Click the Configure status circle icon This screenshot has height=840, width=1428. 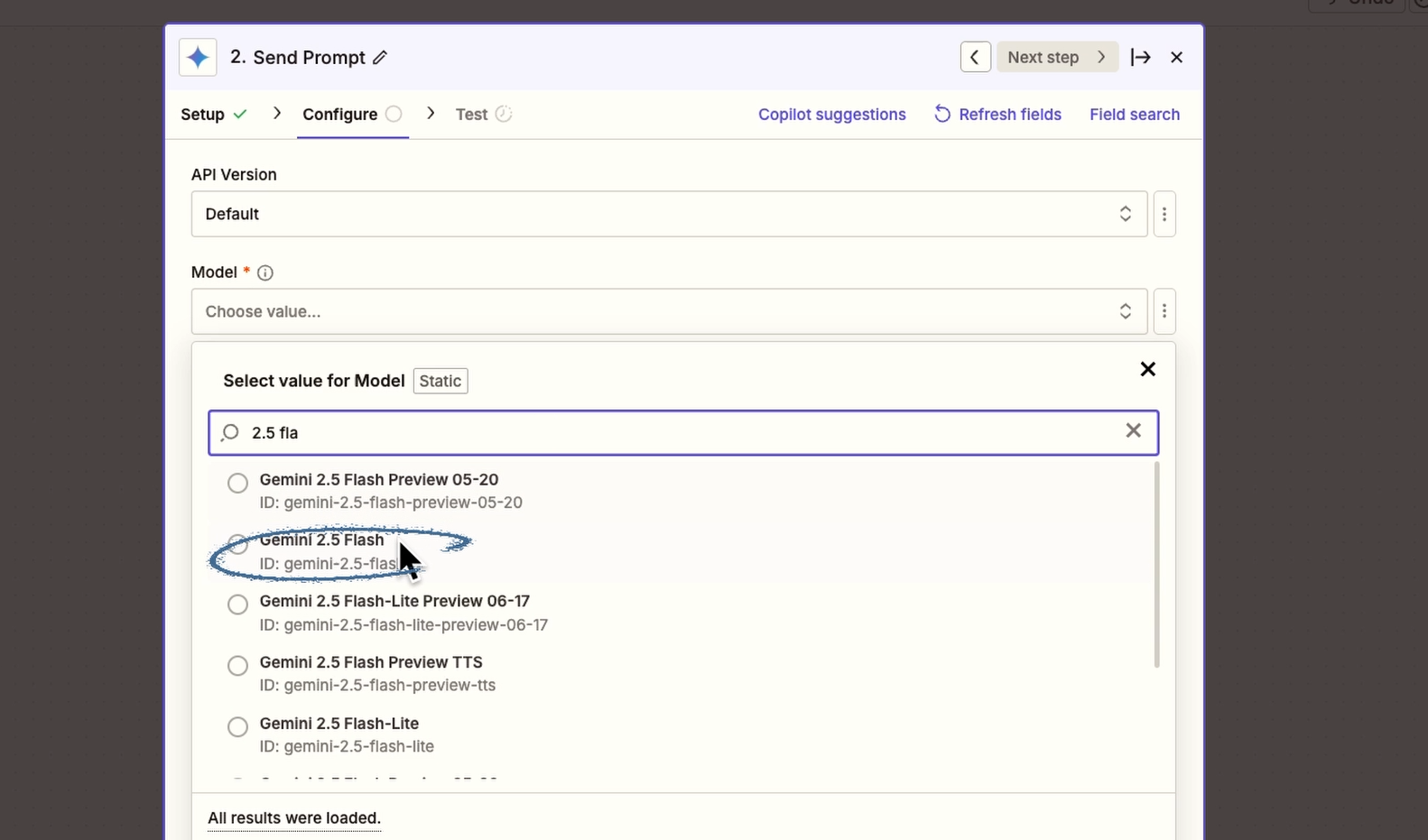click(394, 114)
